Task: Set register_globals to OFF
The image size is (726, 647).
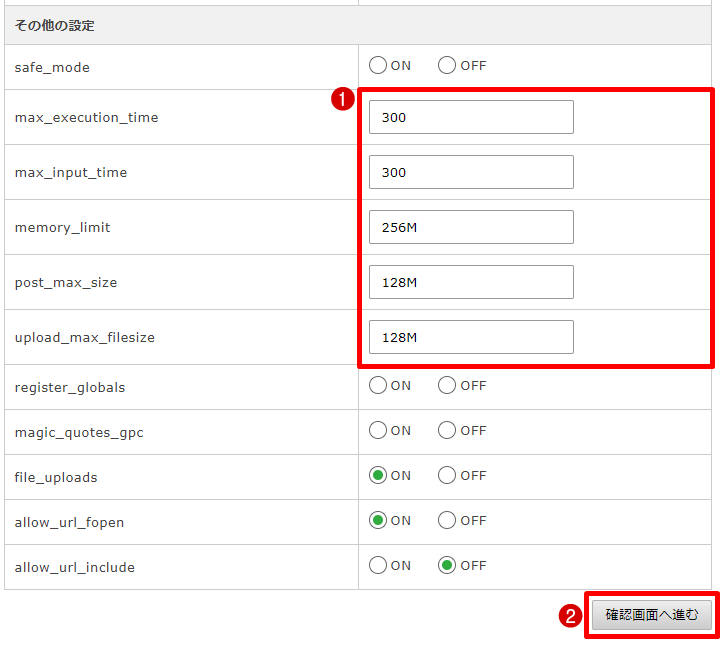Action: pyautogui.click(x=447, y=385)
